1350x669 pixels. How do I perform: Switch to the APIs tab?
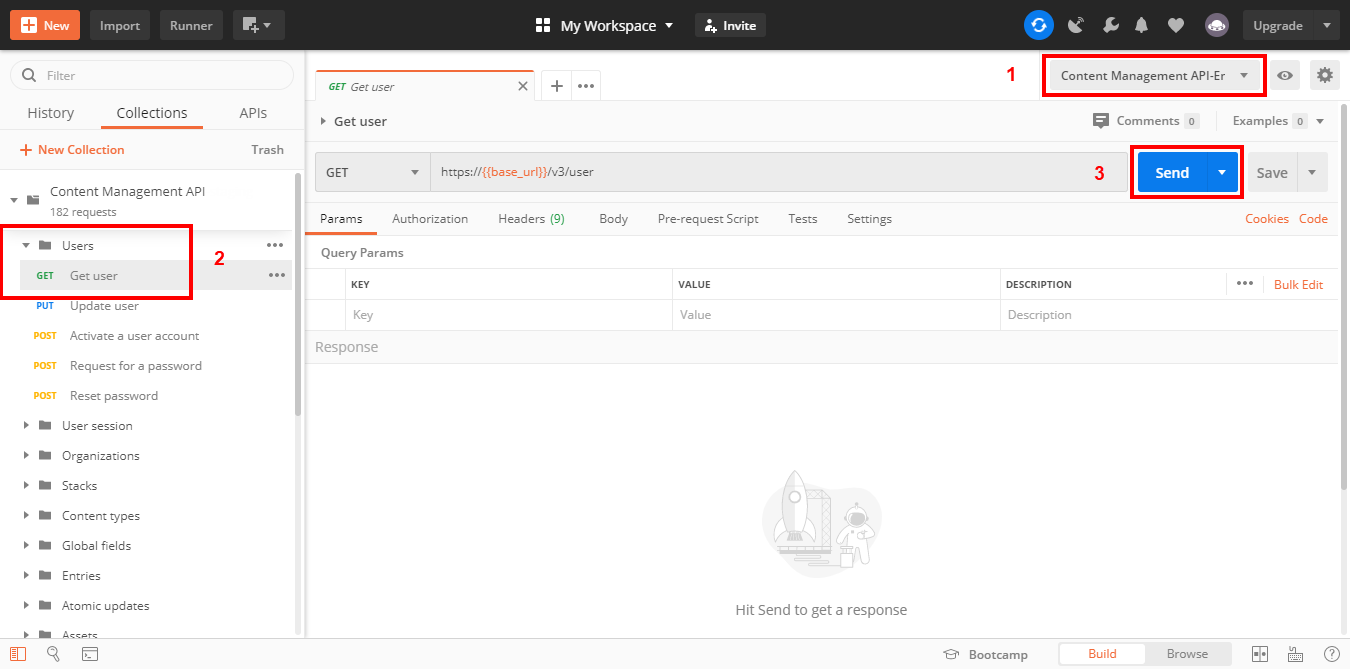(253, 113)
